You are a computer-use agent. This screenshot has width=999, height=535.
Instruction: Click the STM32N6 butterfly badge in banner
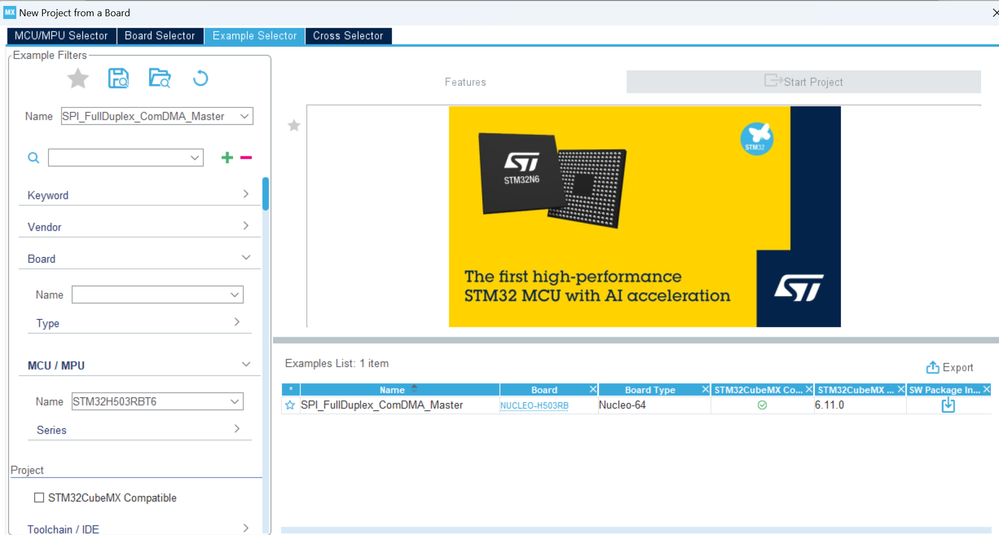(x=756, y=138)
